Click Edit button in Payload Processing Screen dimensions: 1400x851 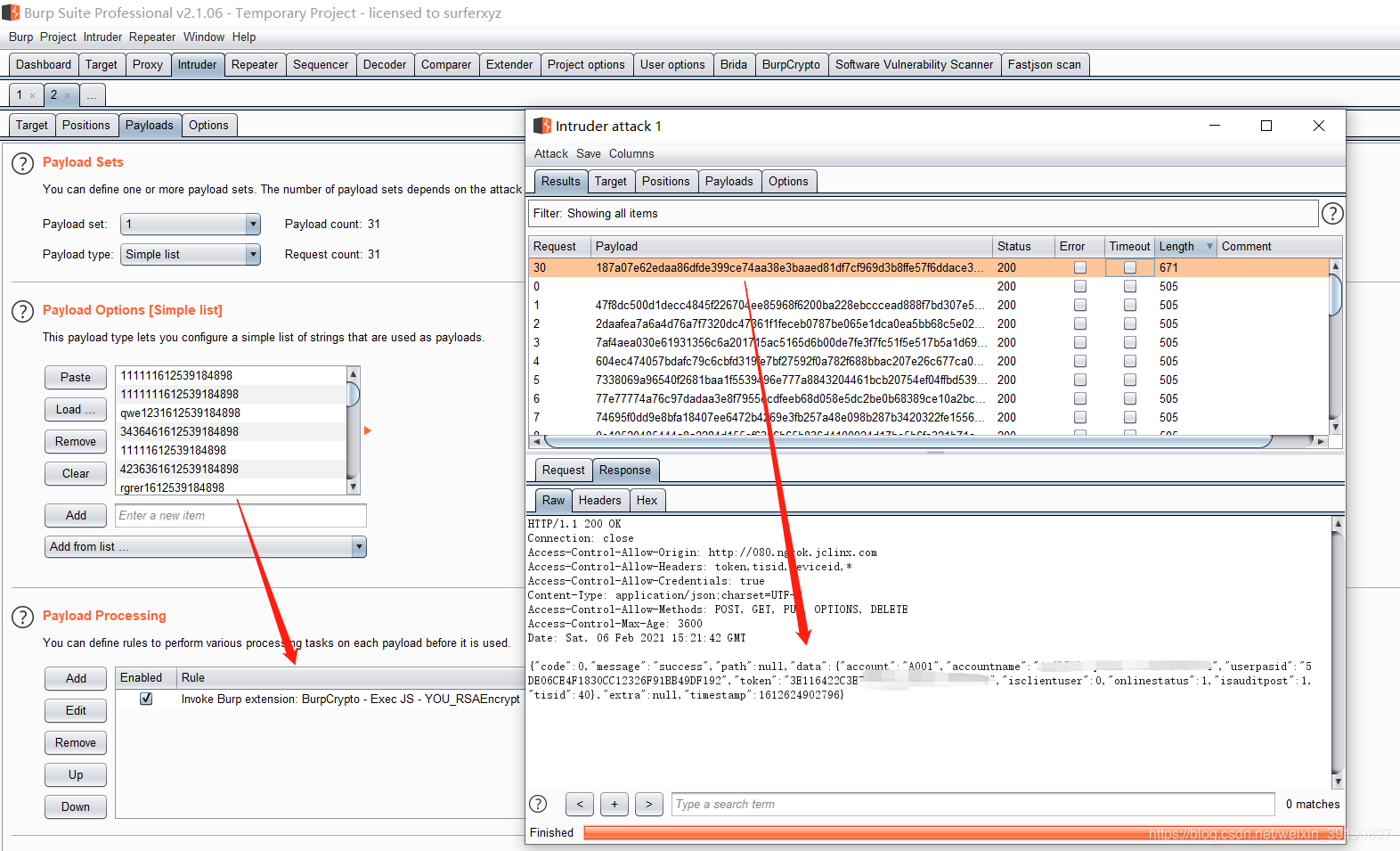coord(76,710)
